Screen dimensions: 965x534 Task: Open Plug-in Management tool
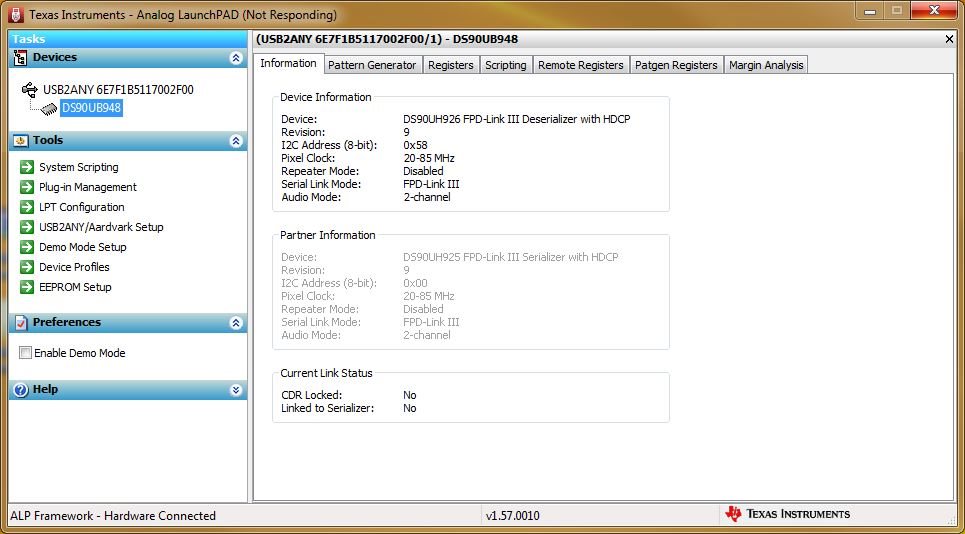pyautogui.click(x=88, y=187)
